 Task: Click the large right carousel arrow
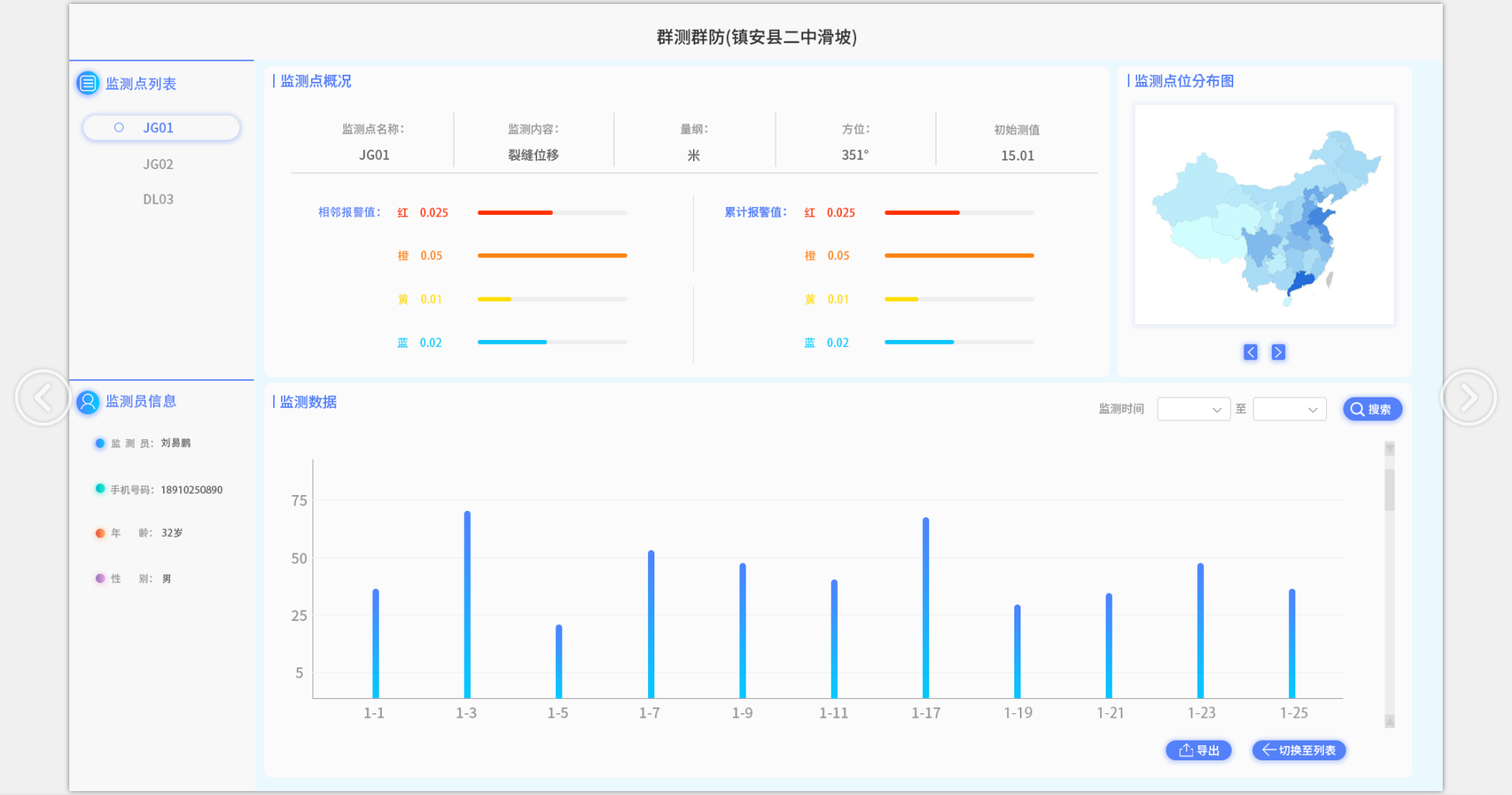coord(1468,397)
